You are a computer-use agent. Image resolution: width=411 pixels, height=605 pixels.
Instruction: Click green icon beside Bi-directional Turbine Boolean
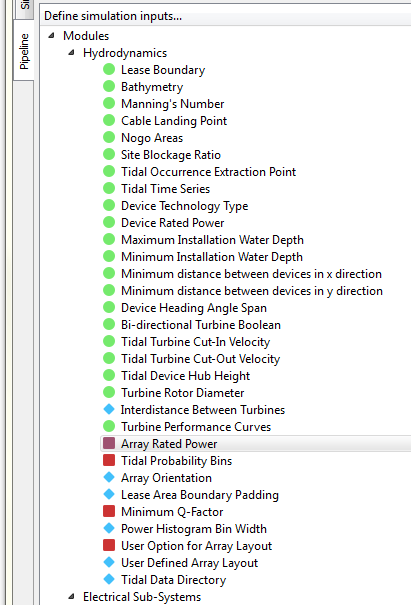click(x=109, y=324)
